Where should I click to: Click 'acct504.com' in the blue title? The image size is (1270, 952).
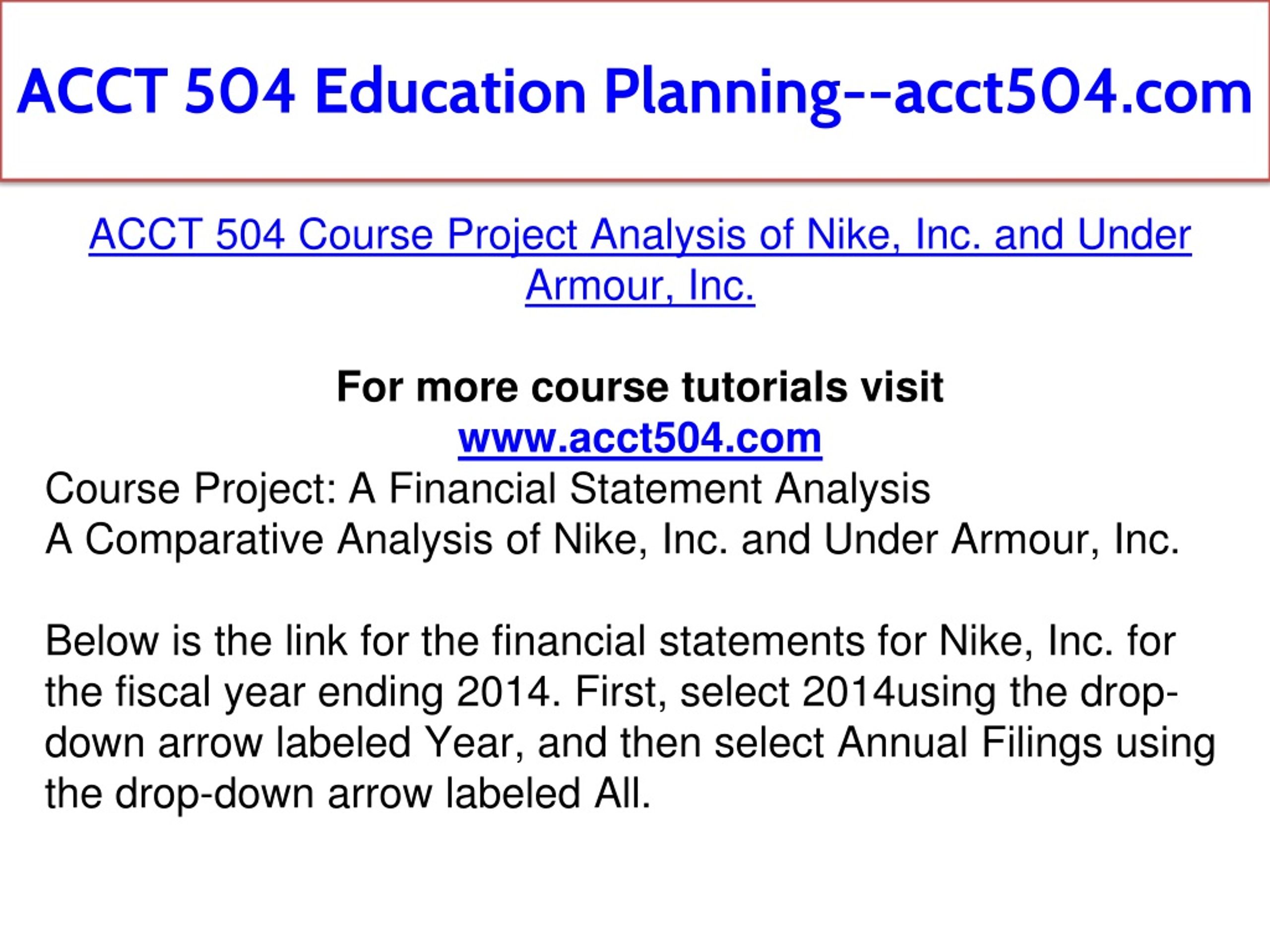coord(1073,92)
